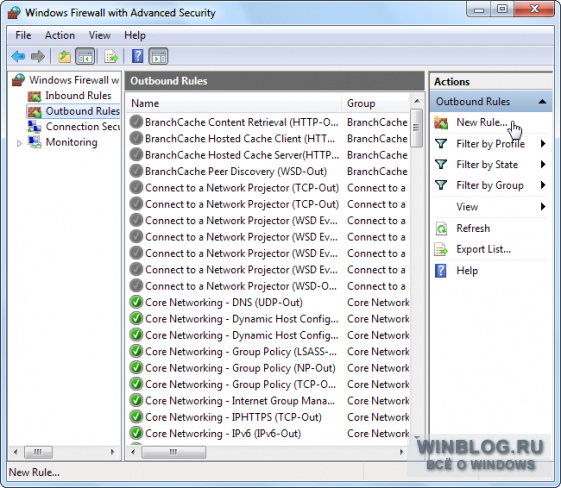Expand the Monitoring tree node arrow
The height and width of the screenshot is (488, 561).
[x=19, y=143]
